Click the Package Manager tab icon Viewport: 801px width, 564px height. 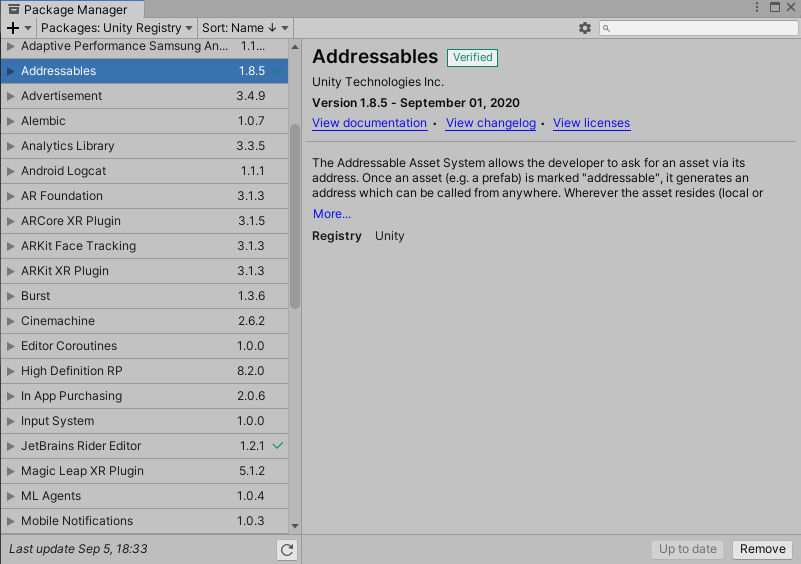14,9
